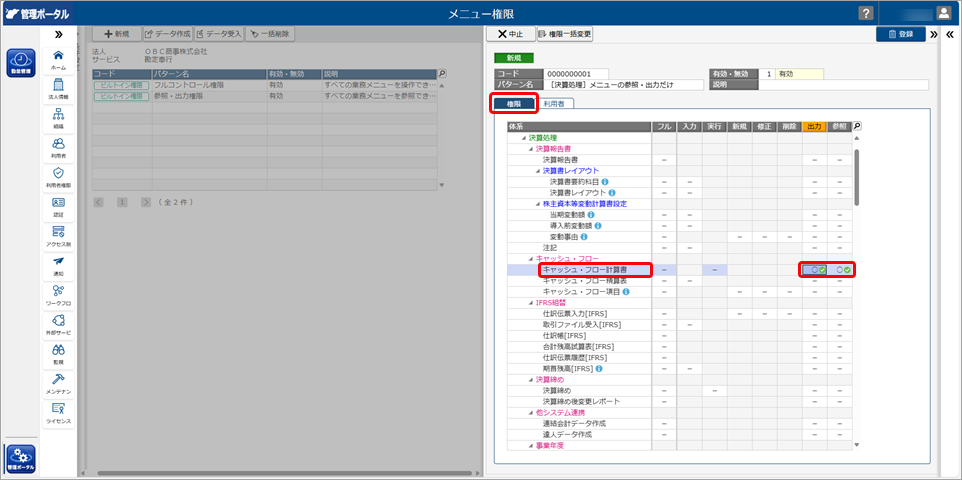Click the 出力 column header
This screenshot has height=480, width=962.
[x=815, y=126]
